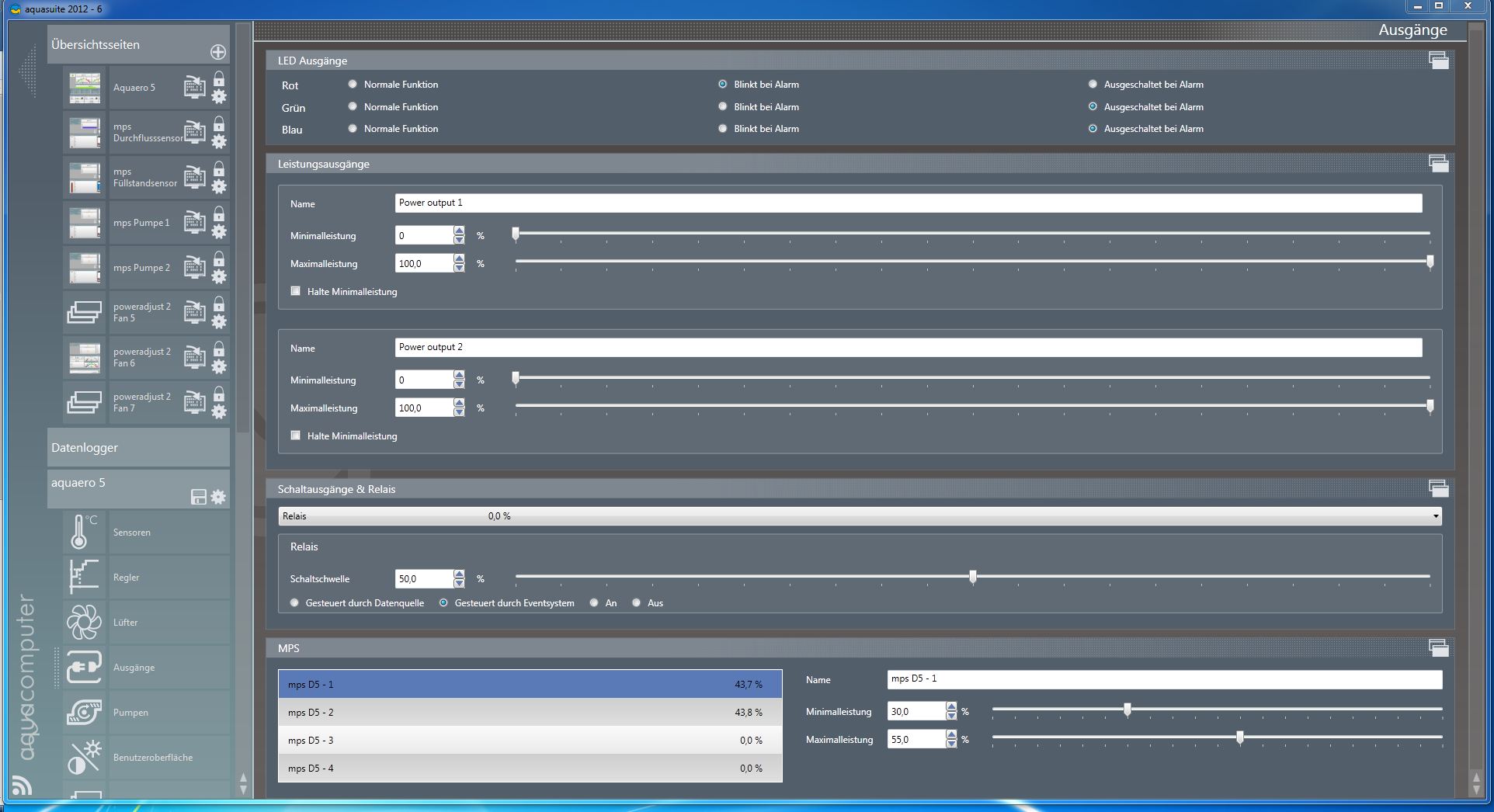The height and width of the screenshot is (812, 1494).
Task: Click the save disk icon next to aquaero 5
Action: click(x=199, y=497)
